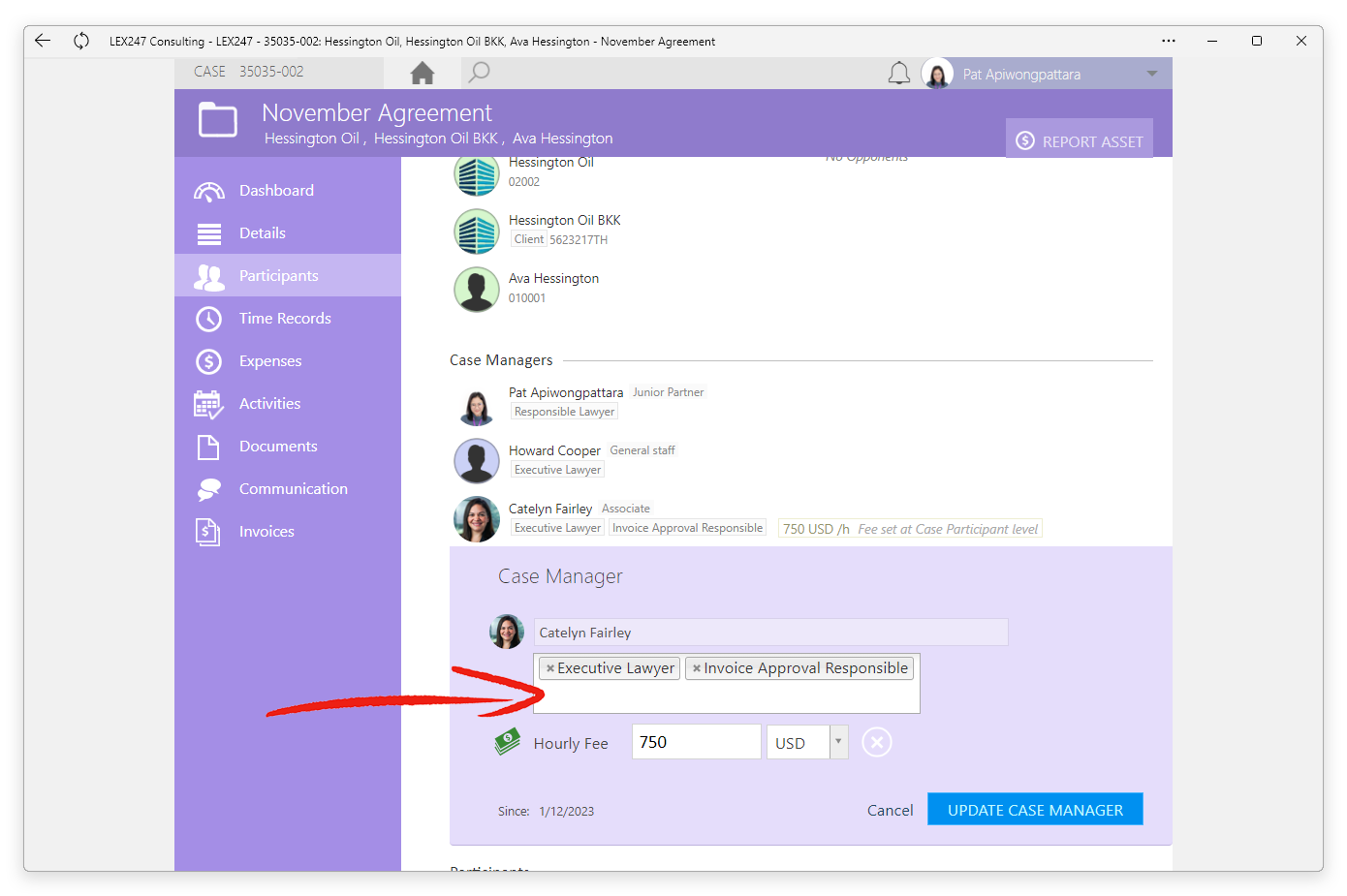Viewport: 1347px width, 896px height.
Task: Open the three-dots more options menu
Action: point(1169,41)
